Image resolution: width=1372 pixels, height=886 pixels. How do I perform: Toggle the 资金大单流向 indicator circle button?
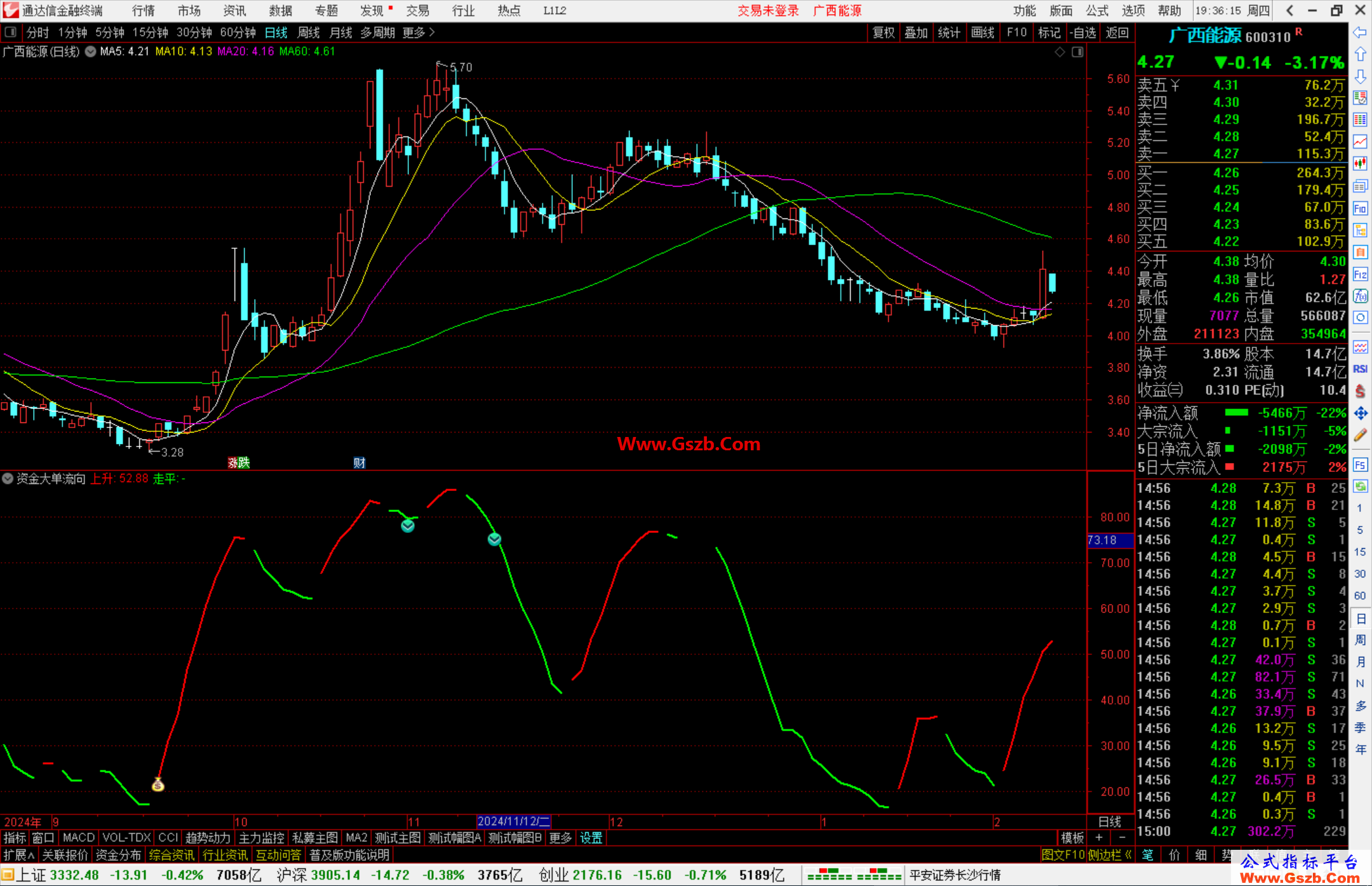8,478
